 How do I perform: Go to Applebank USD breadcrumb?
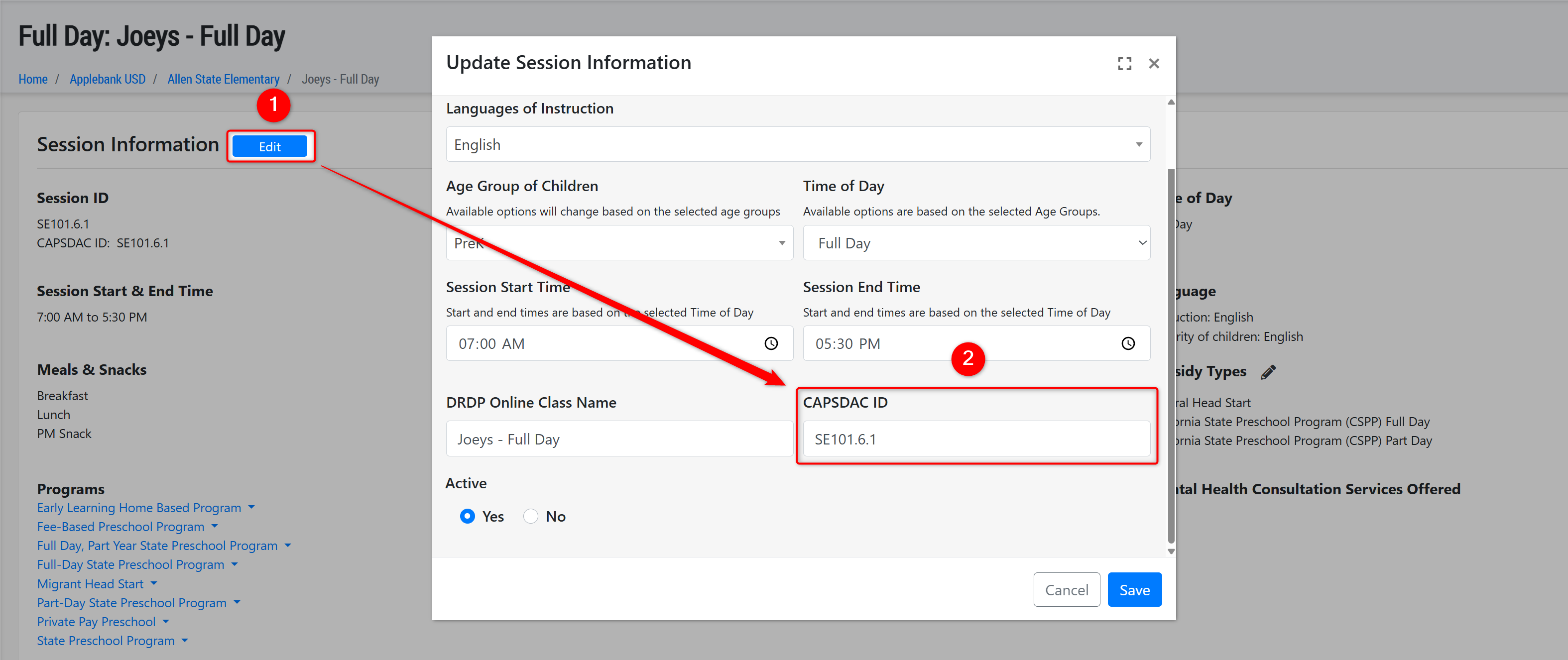107,79
